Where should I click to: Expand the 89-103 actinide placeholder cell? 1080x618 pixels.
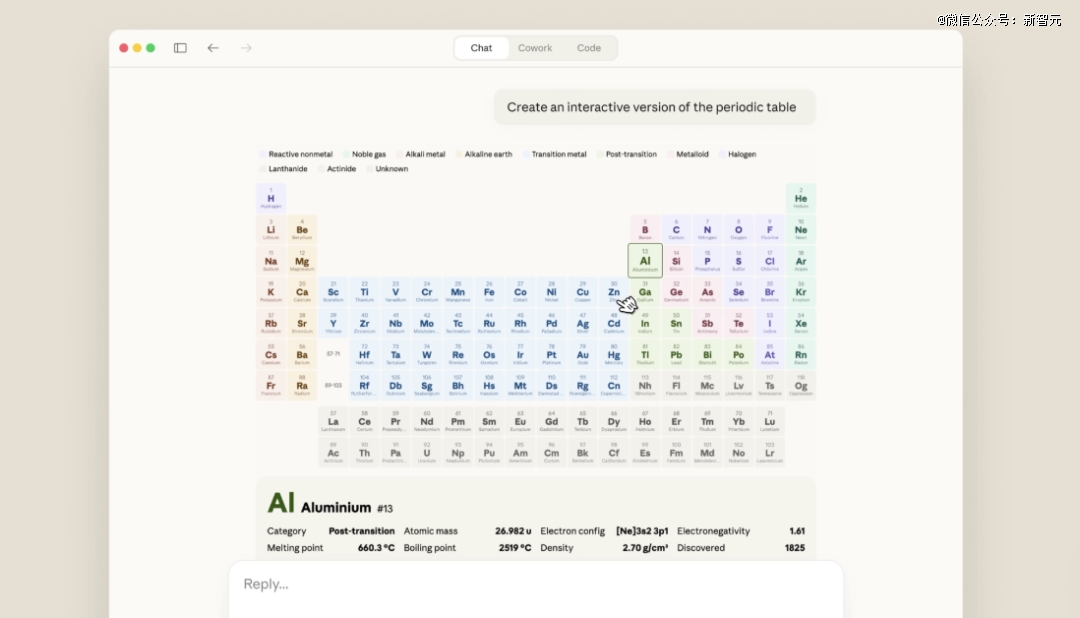tap(333, 386)
